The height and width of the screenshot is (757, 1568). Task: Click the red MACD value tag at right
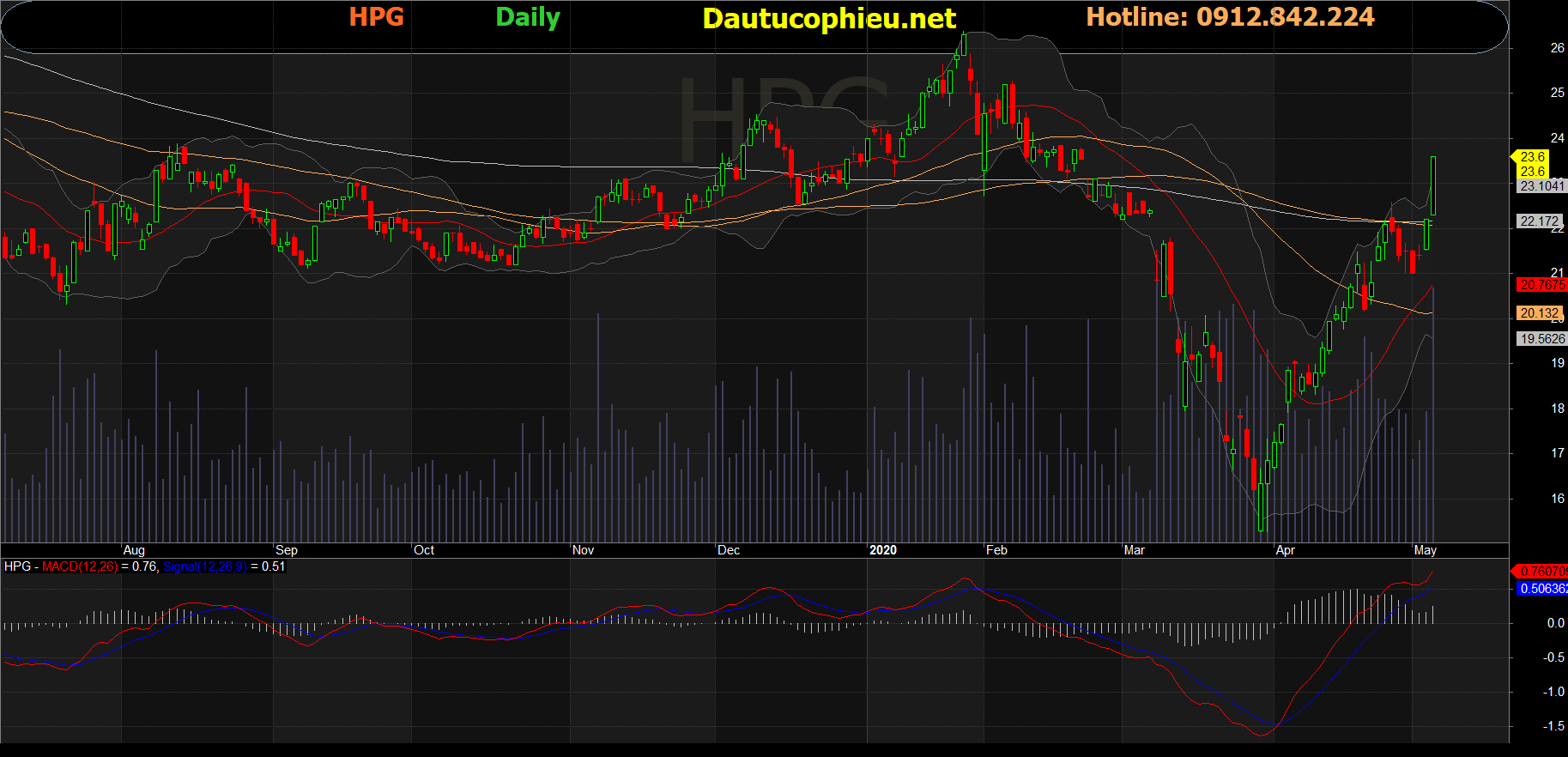[x=1543, y=572]
